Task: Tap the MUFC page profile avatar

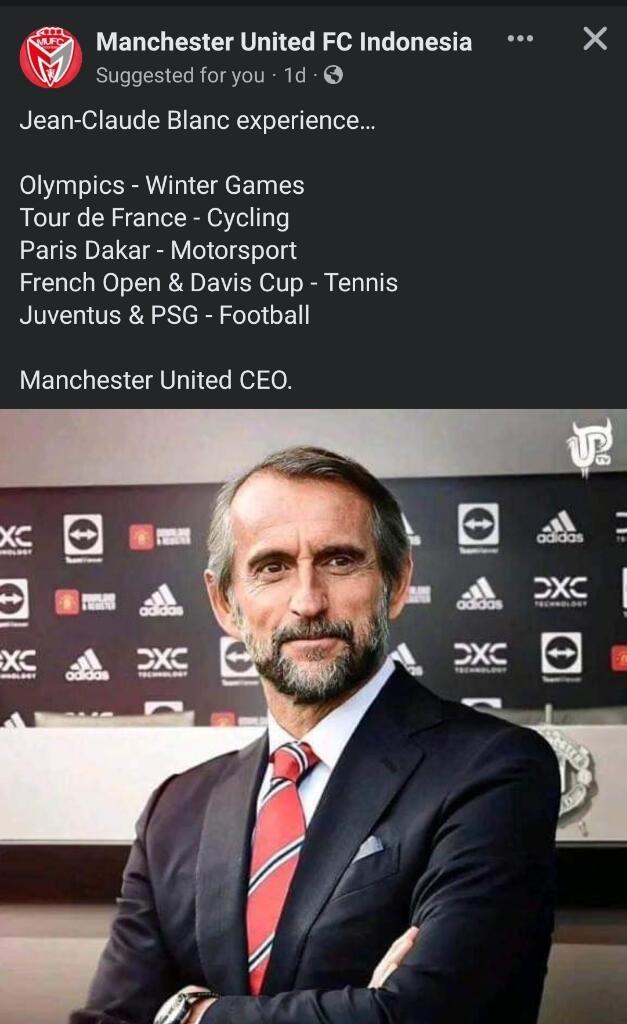Action: pyautogui.click(x=51, y=57)
